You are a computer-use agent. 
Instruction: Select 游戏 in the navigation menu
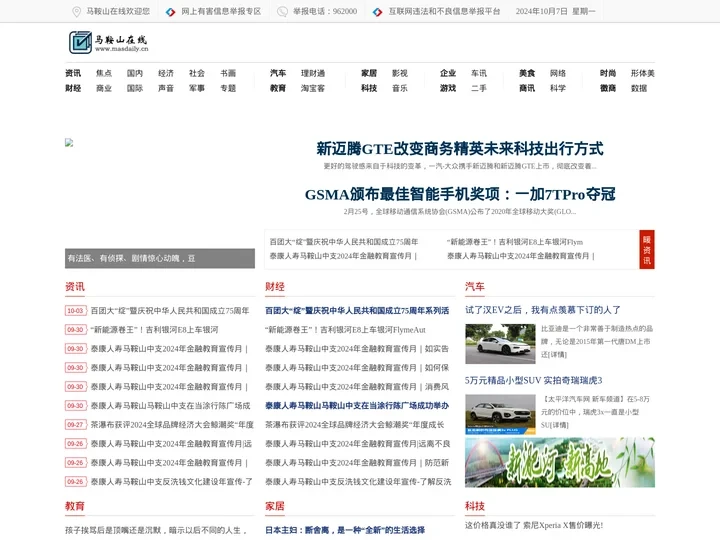pyautogui.click(x=448, y=88)
